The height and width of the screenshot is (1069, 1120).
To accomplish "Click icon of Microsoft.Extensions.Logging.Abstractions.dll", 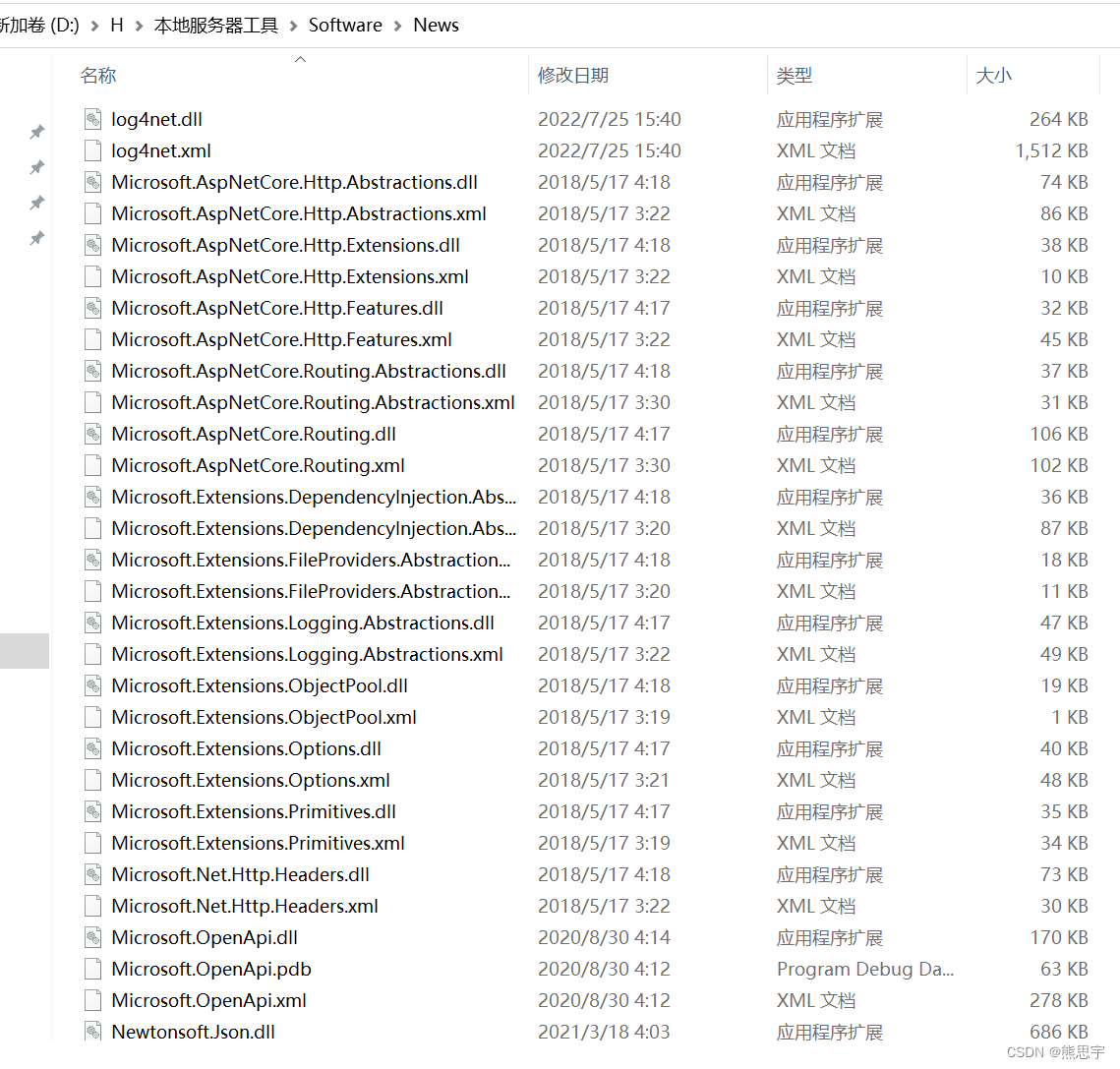I will click(92, 623).
